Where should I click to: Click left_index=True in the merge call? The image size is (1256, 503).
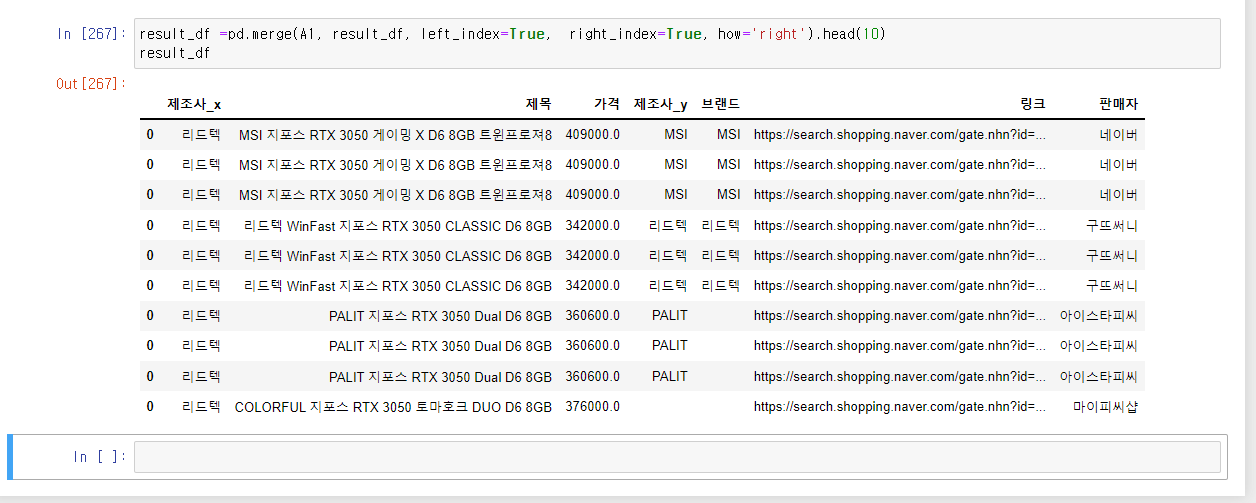(483, 34)
